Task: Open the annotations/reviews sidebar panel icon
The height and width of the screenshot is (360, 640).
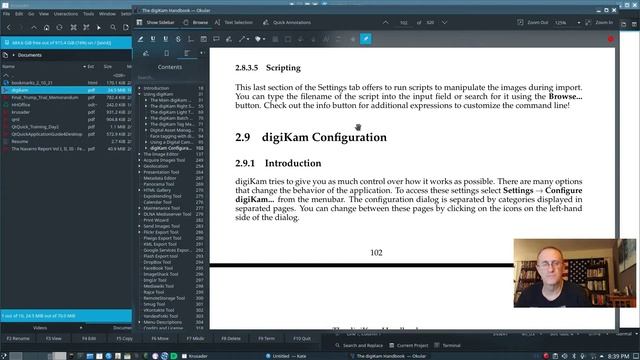Action: (146, 53)
